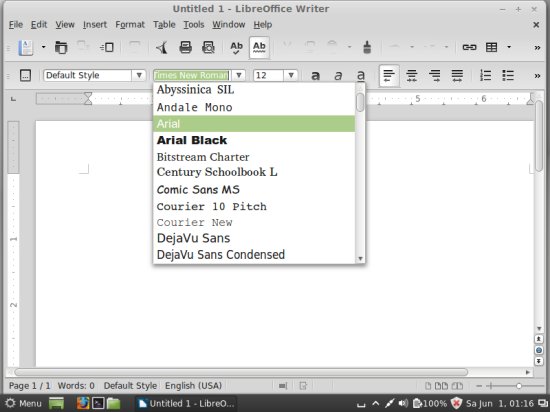
Task: Open the Format menu
Action: click(130, 25)
